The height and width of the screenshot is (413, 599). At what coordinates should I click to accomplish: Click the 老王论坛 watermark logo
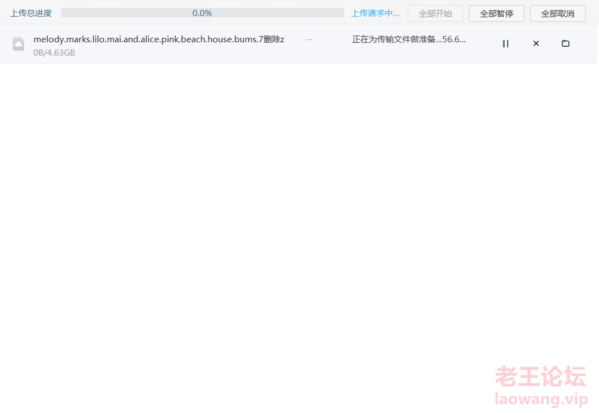[541, 376]
